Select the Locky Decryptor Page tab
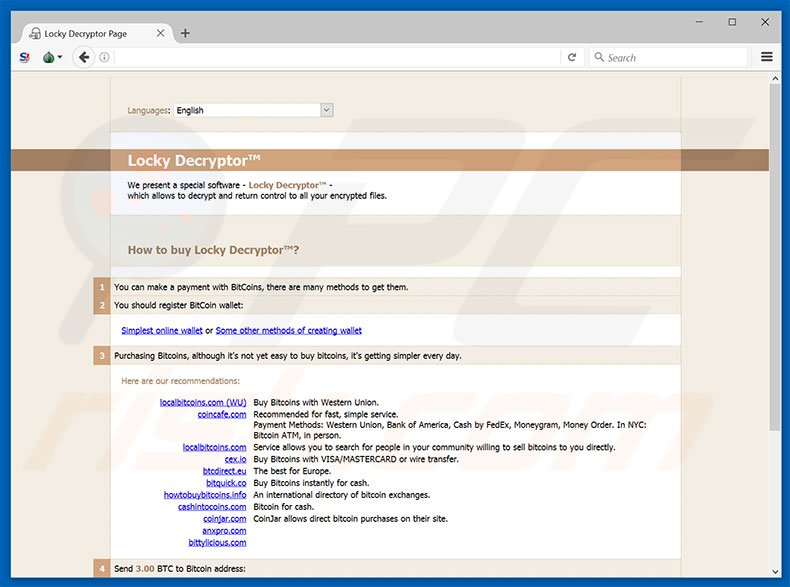790x587 pixels. [96, 33]
